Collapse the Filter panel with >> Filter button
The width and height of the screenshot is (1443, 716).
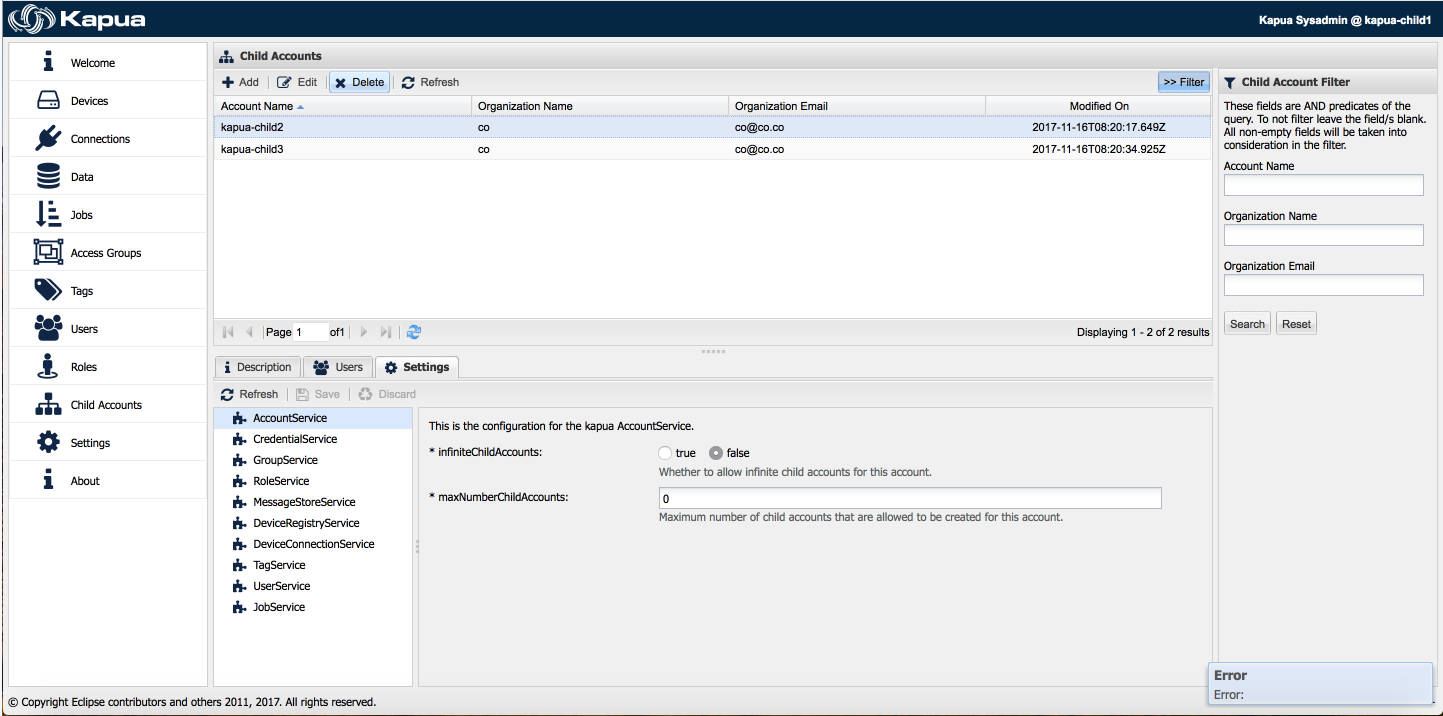[1183, 82]
